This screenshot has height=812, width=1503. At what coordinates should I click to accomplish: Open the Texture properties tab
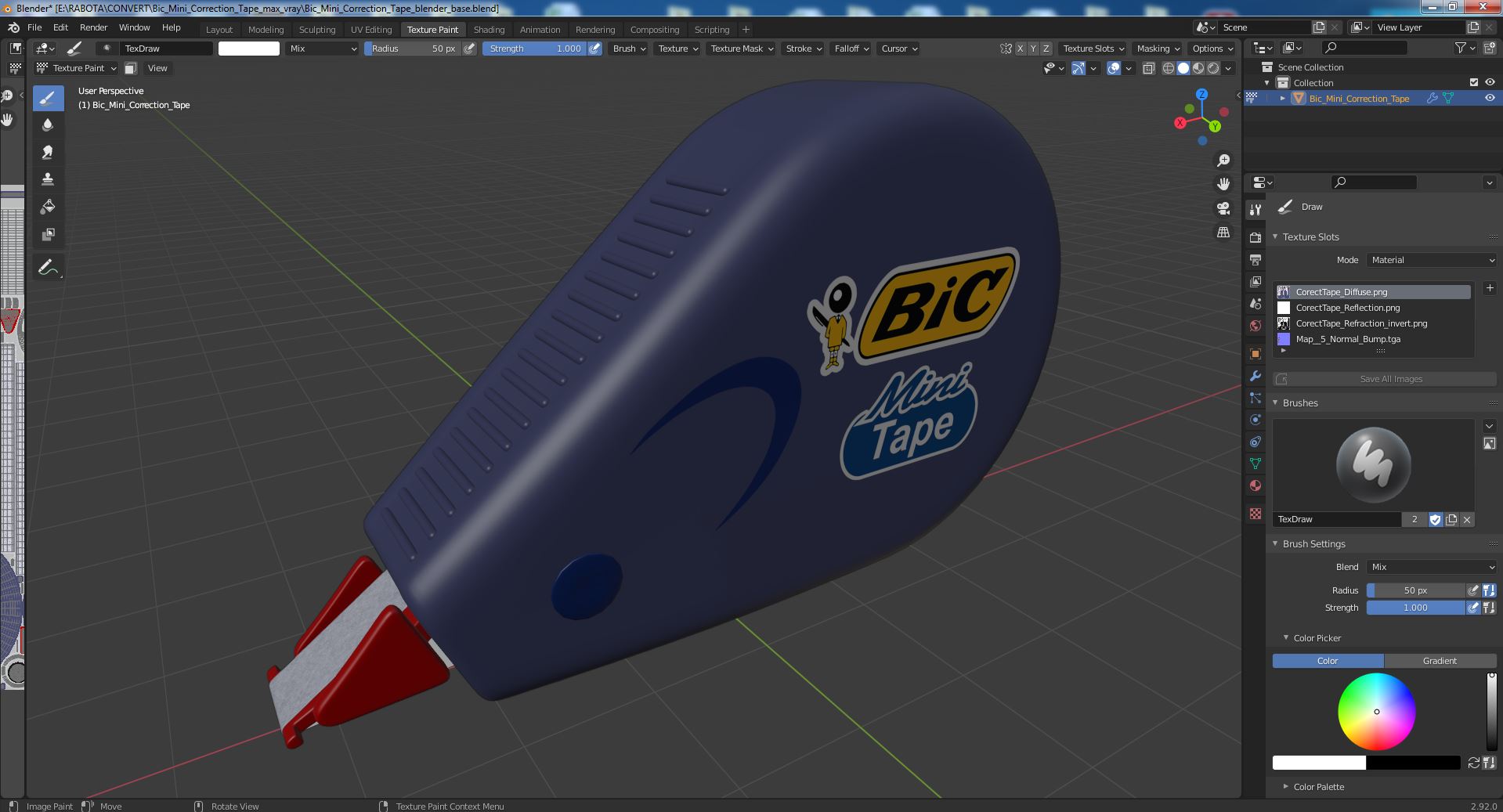click(x=1256, y=514)
